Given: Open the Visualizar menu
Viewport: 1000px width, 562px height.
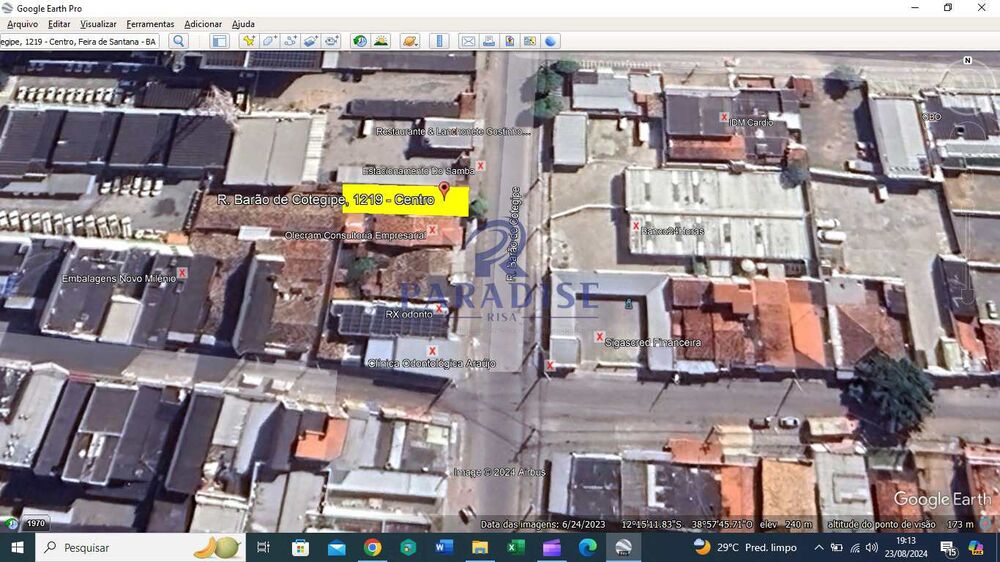Looking at the screenshot, I should (98, 24).
